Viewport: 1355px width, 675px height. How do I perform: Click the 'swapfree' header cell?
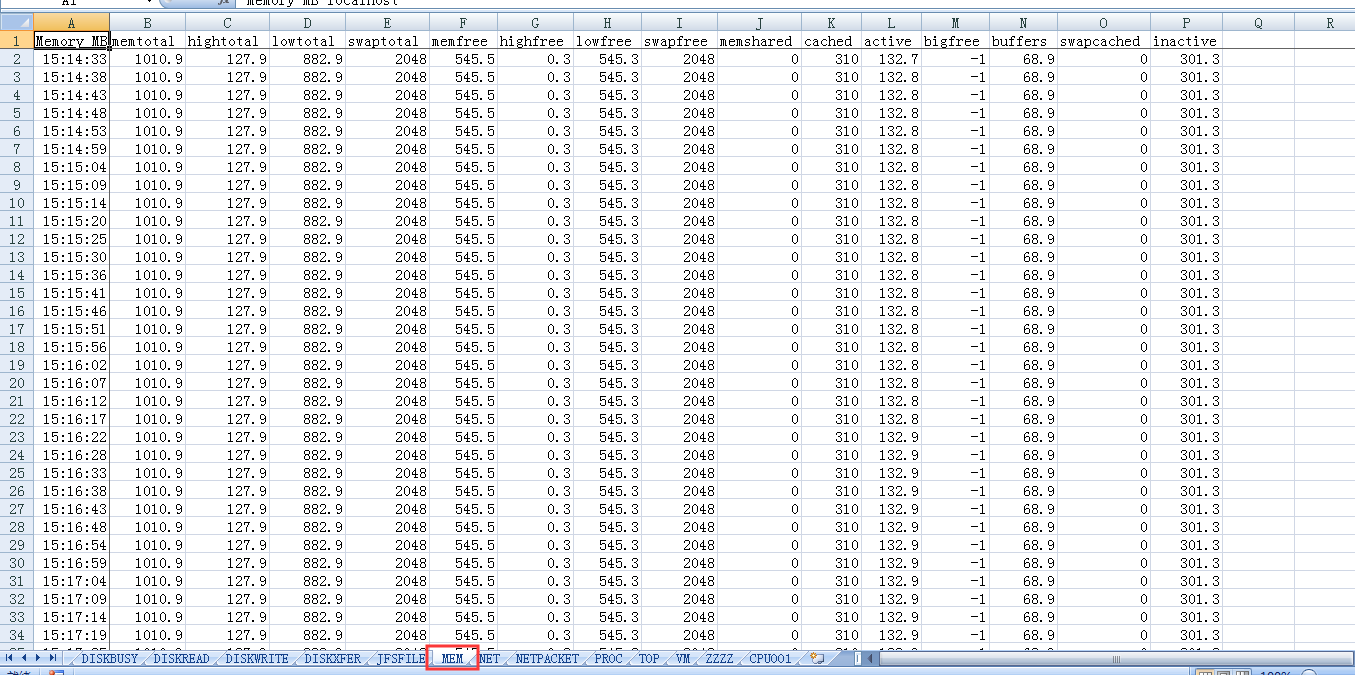[x=679, y=41]
